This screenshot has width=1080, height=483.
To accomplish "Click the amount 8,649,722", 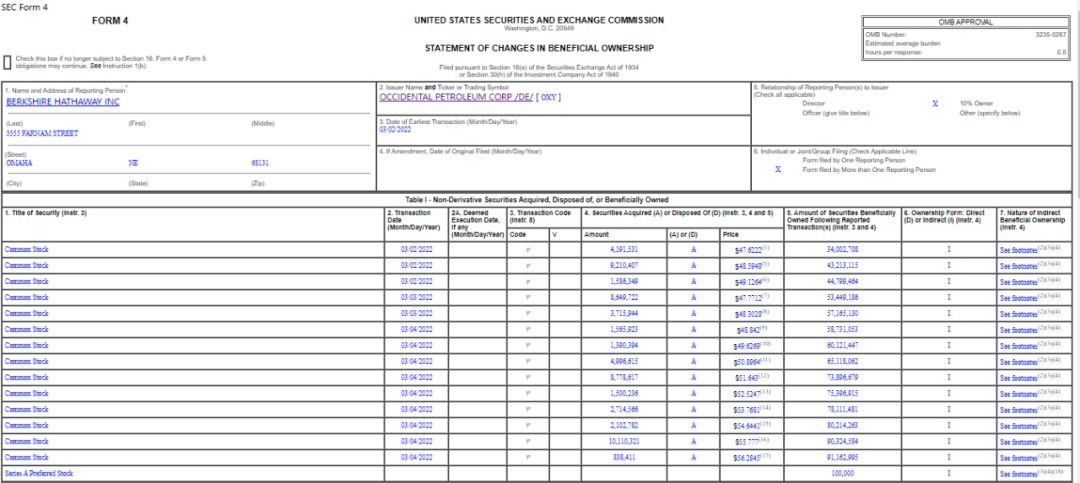I will [x=624, y=298].
